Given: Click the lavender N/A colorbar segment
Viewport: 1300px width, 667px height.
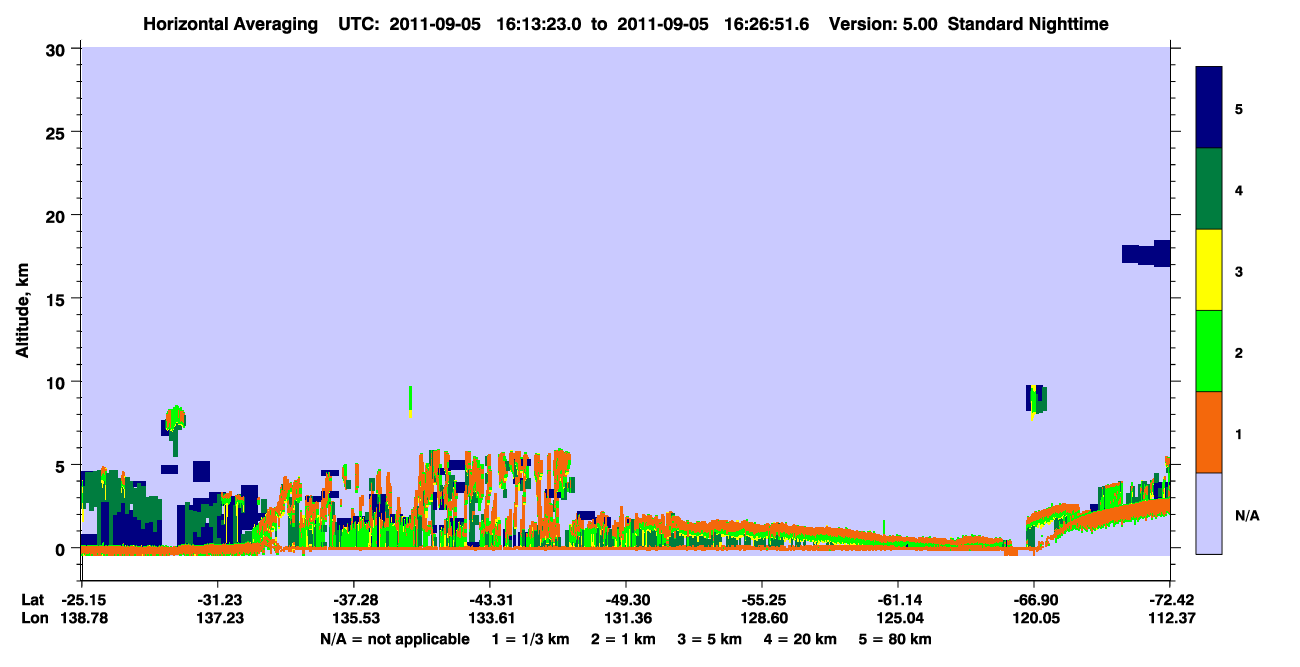Looking at the screenshot, I should [x=1209, y=513].
